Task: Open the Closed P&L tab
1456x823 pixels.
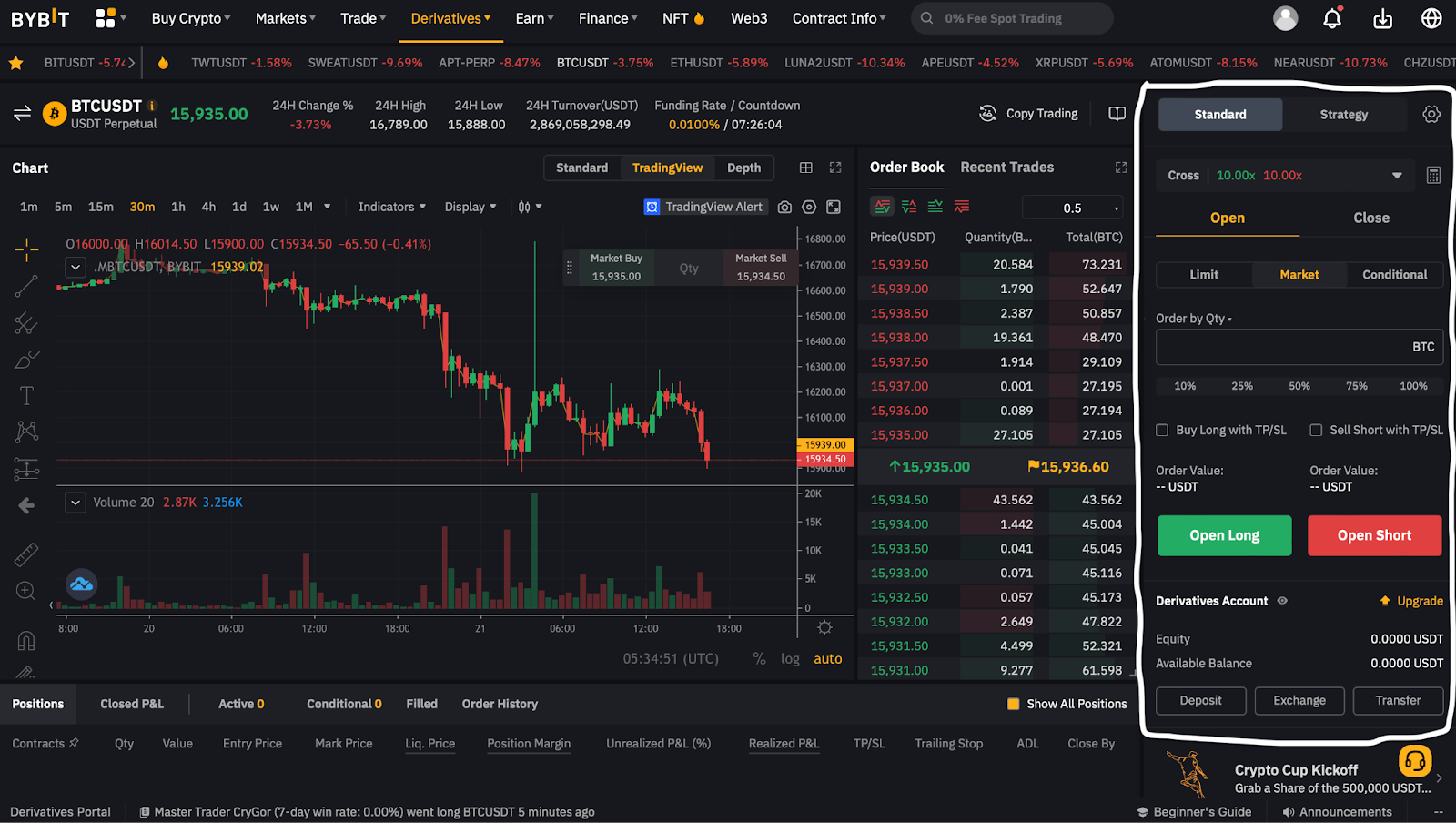Action: [132, 704]
